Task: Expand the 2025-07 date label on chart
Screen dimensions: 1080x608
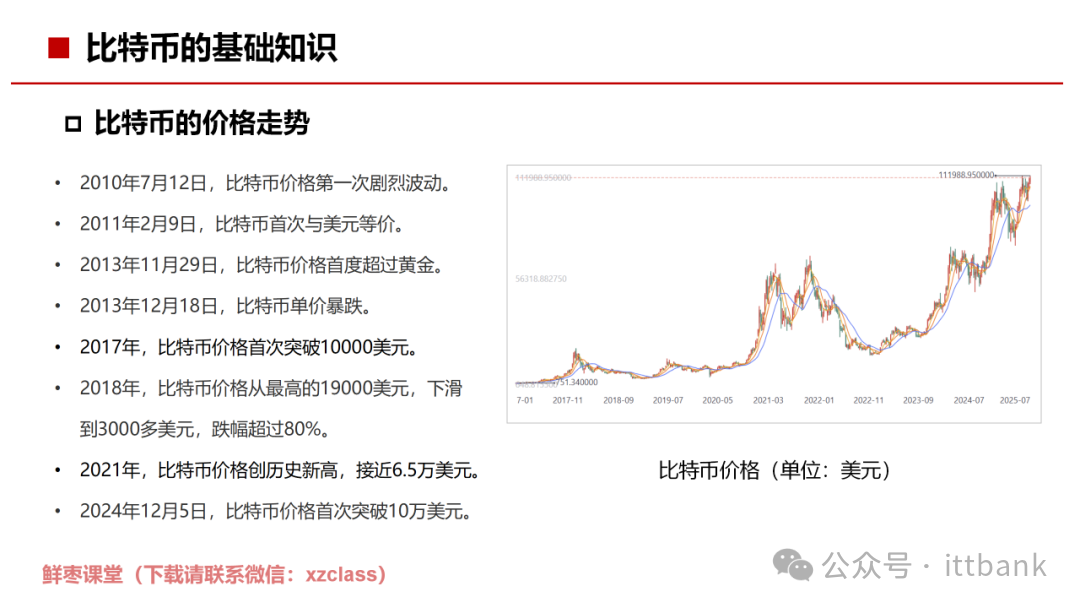Action: pos(1013,400)
